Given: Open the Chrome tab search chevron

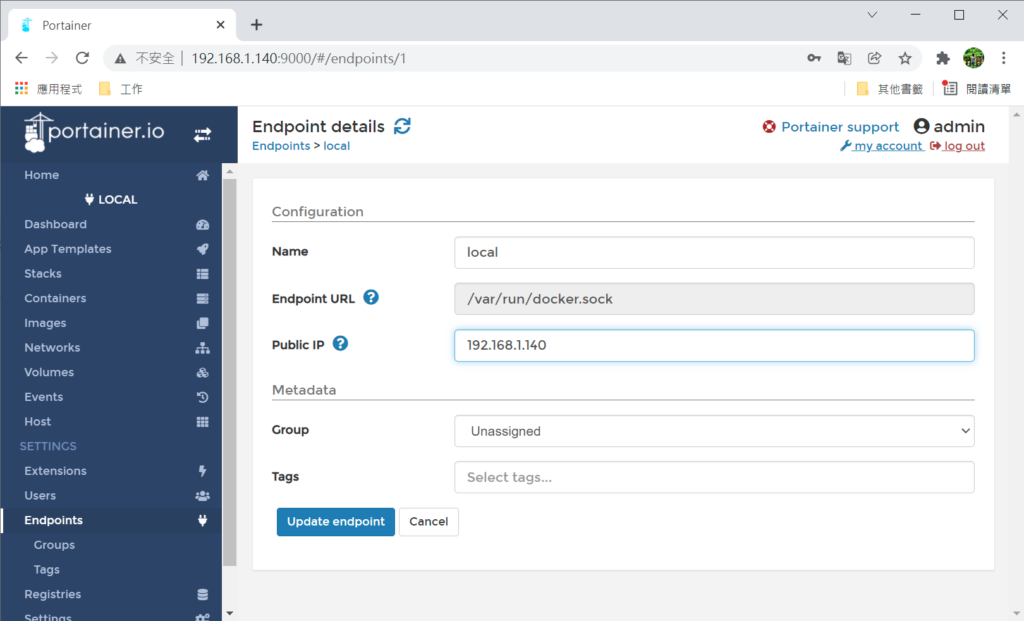Looking at the screenshot, I should (872, 15).
